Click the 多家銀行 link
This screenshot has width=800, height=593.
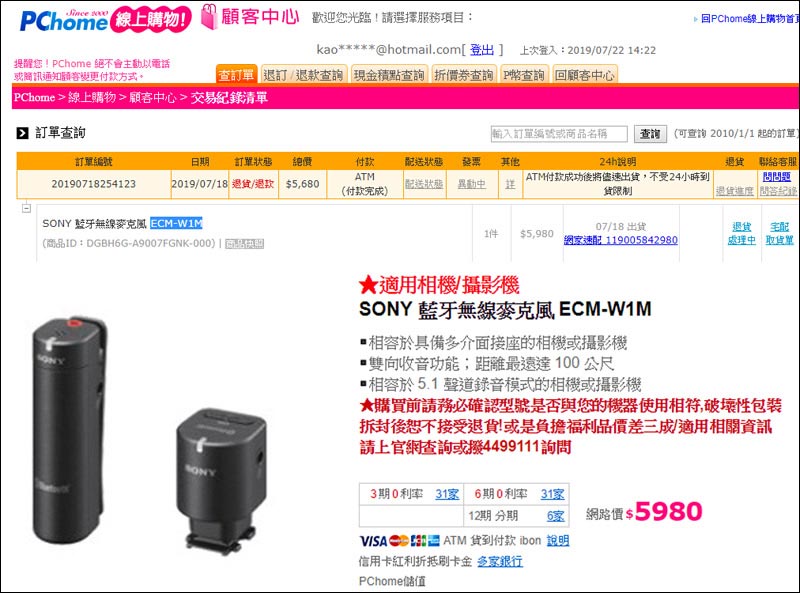click(500, 561)
